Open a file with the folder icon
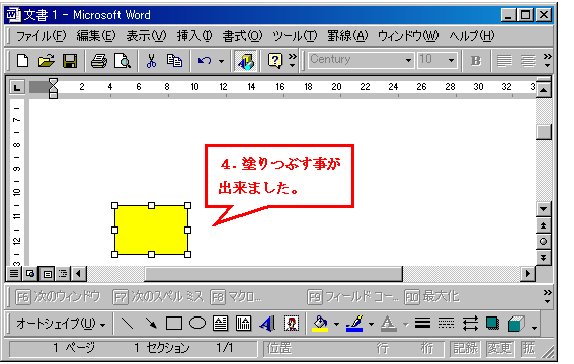Image resolution: width=574 pixels, height=364 pixels. click(x=46, y=60)
